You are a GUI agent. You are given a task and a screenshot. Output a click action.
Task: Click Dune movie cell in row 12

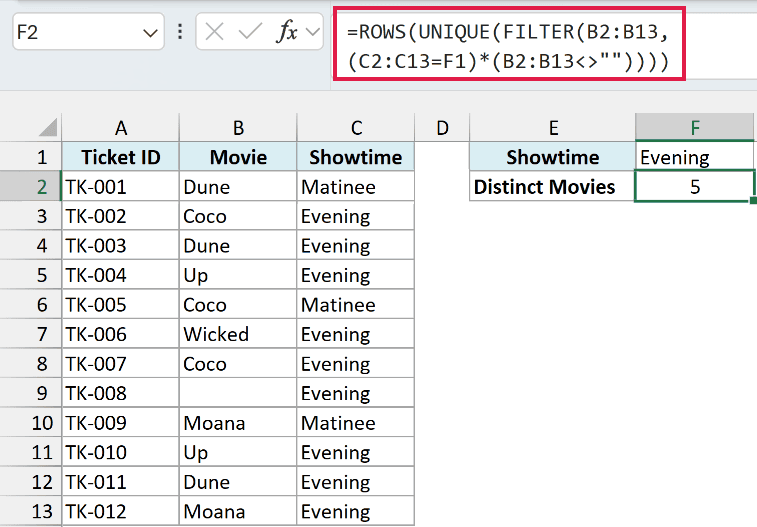click(238, 482)
